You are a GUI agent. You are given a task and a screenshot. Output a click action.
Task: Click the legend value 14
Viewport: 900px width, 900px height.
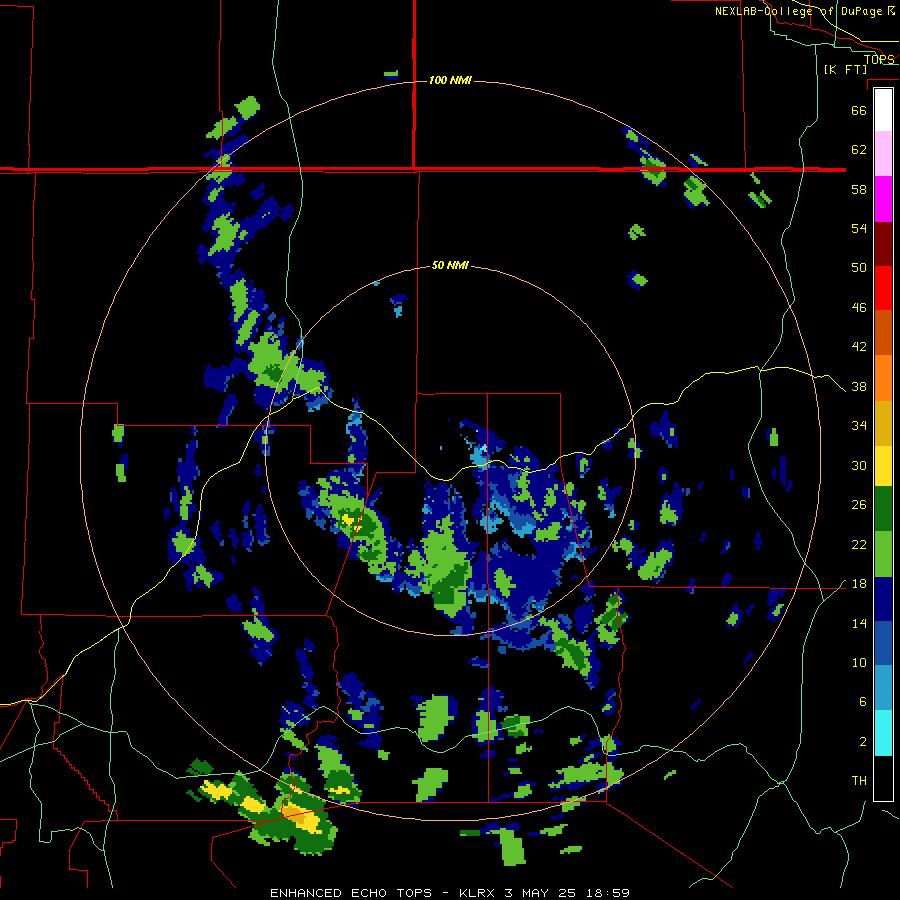tap(859, 623)
